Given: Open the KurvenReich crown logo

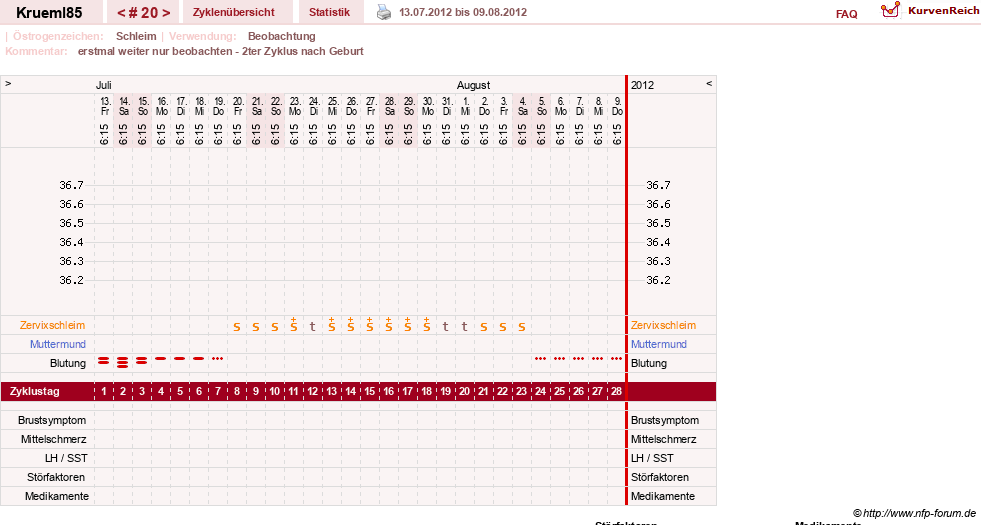Looking at the screenshot, I should coord(890,10).
